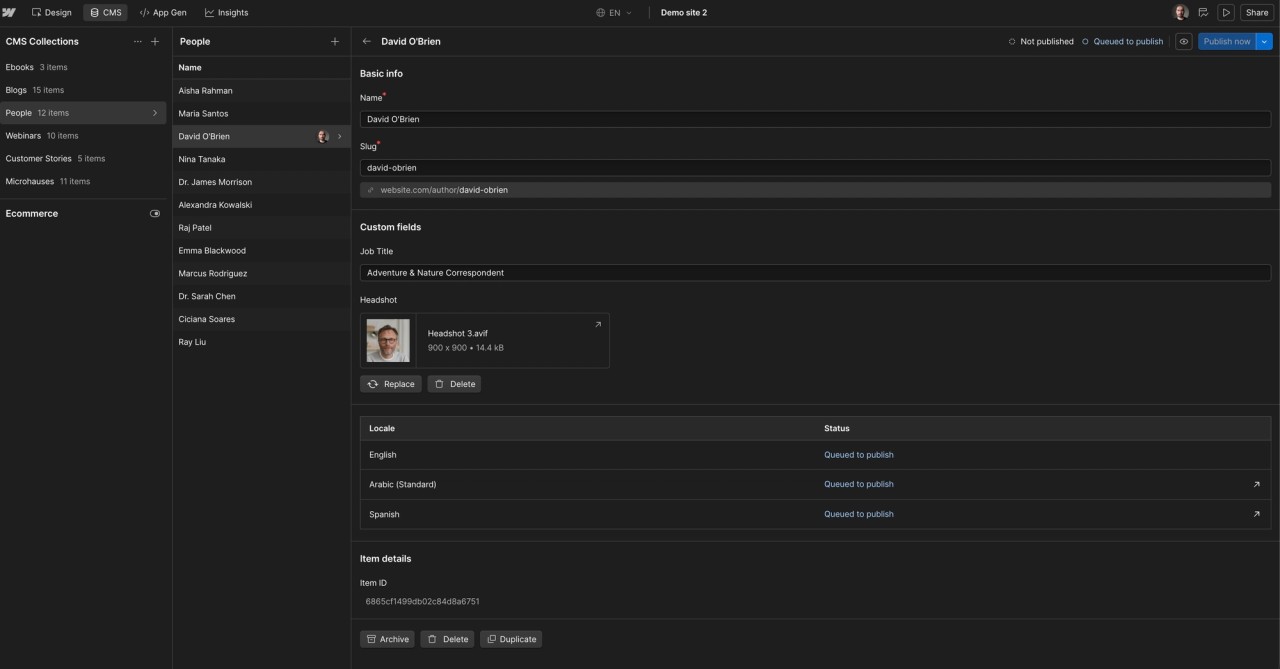Screen dimensions: 1280x669
Task: Switch to the Design tab
Action: (52, 13)
